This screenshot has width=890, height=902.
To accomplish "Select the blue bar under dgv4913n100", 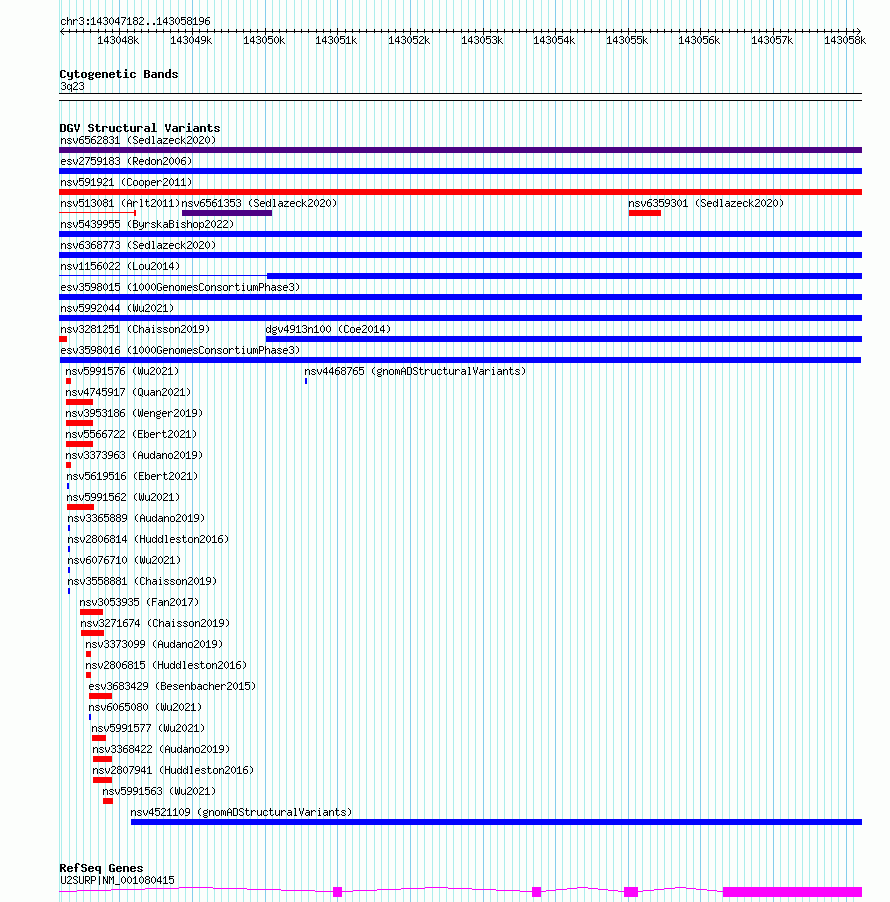I will (564, 339).
